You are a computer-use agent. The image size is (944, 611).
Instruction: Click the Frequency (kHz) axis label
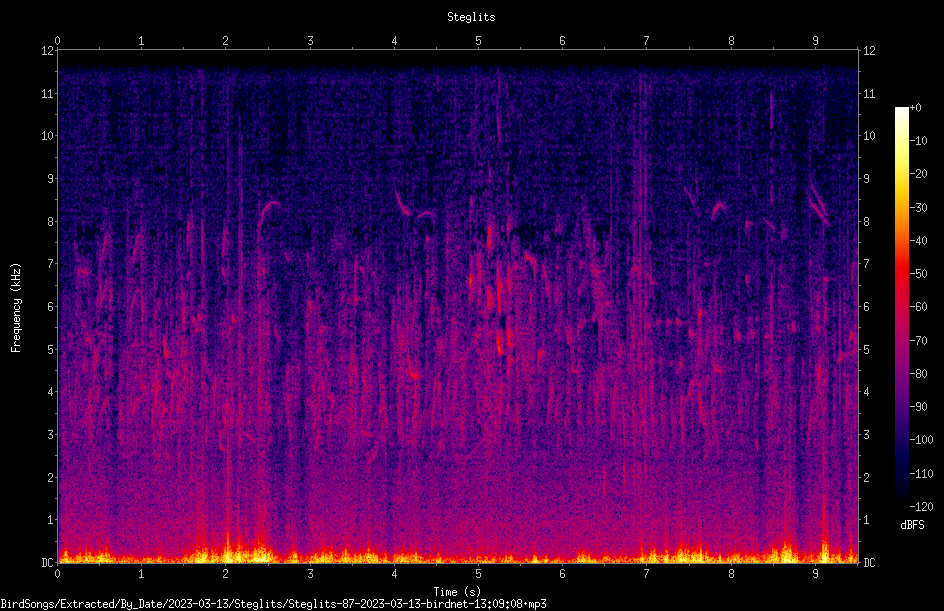pyautogui.click(x=16, y=308)
